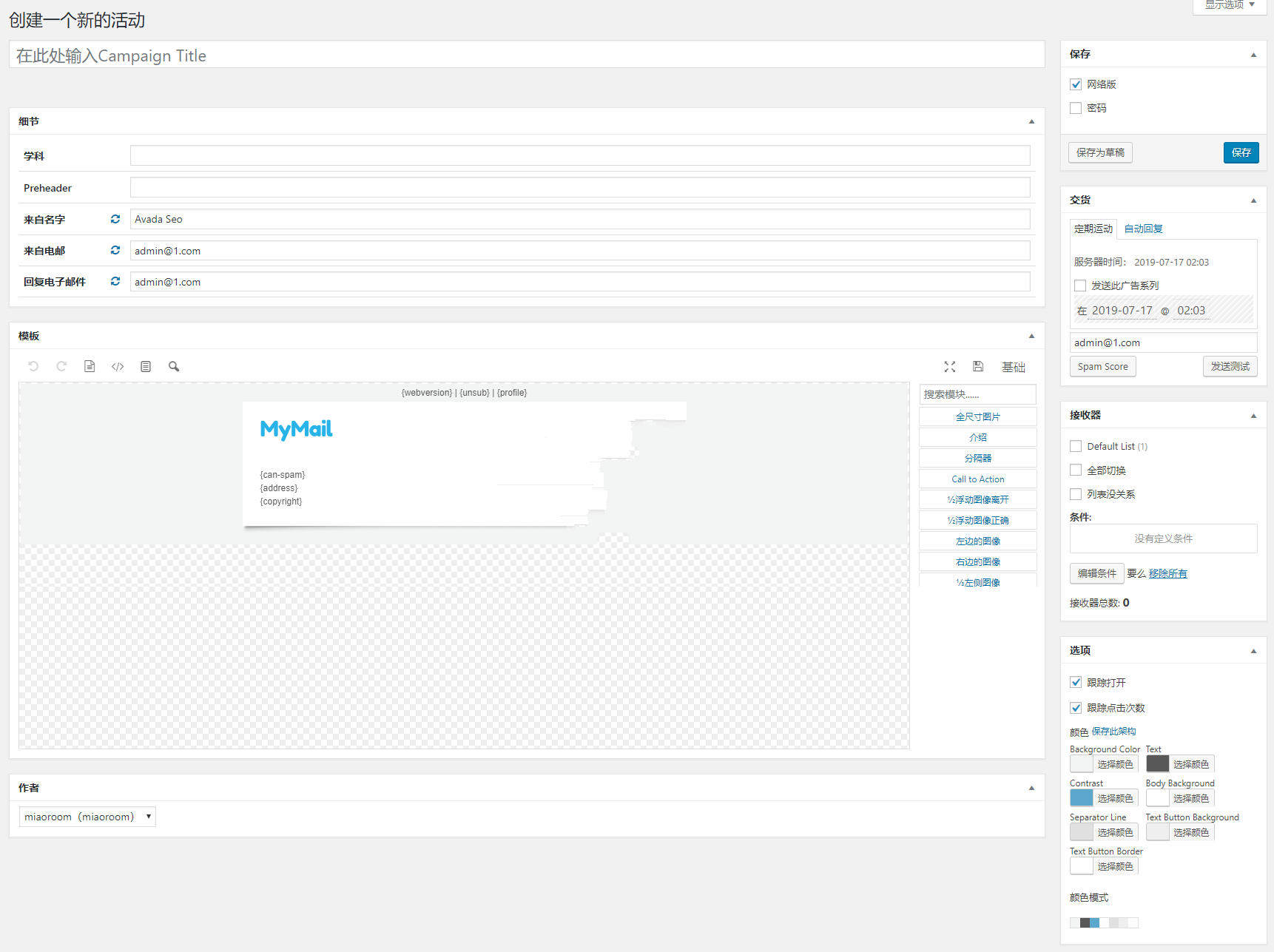Uncheck the 网络版 checkbox
Image resolution: width=1274 pixels, height=952 pixels.
click(x=1076, y=84)
